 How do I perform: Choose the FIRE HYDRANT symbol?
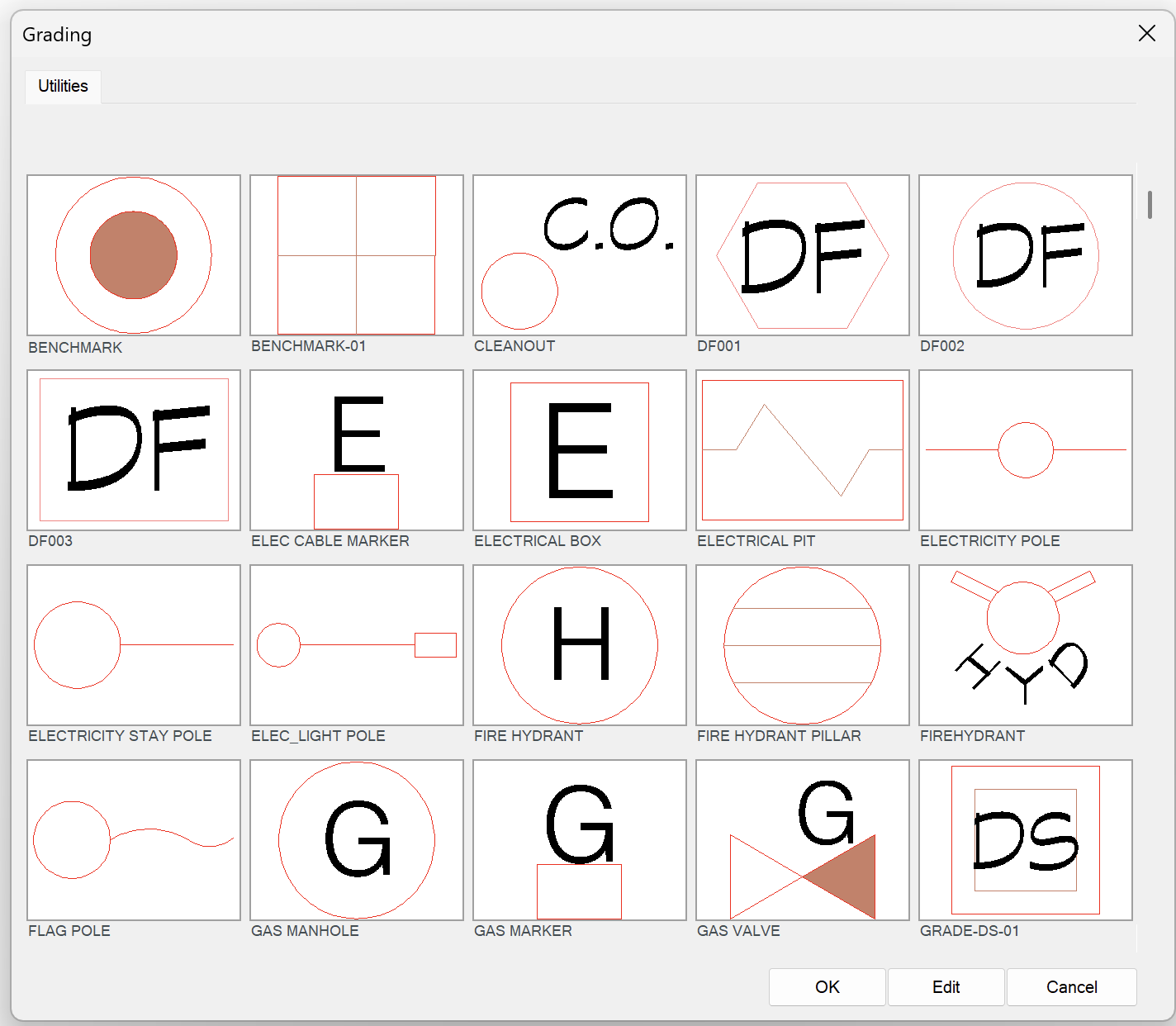580,645
